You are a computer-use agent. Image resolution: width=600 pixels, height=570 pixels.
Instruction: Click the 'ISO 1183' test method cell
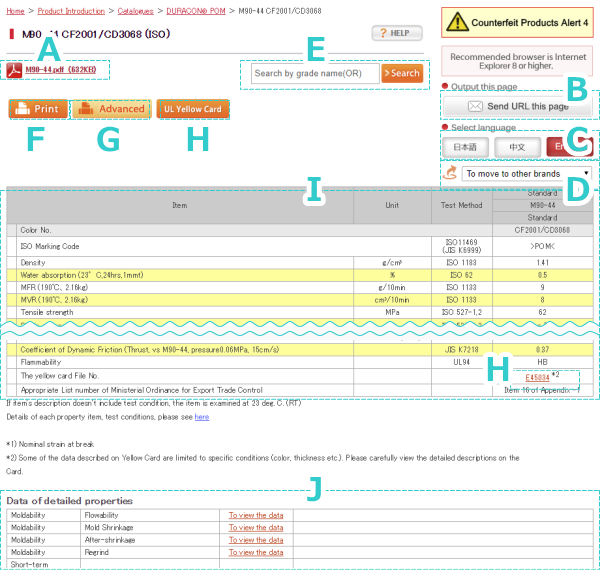pos(461,263)
